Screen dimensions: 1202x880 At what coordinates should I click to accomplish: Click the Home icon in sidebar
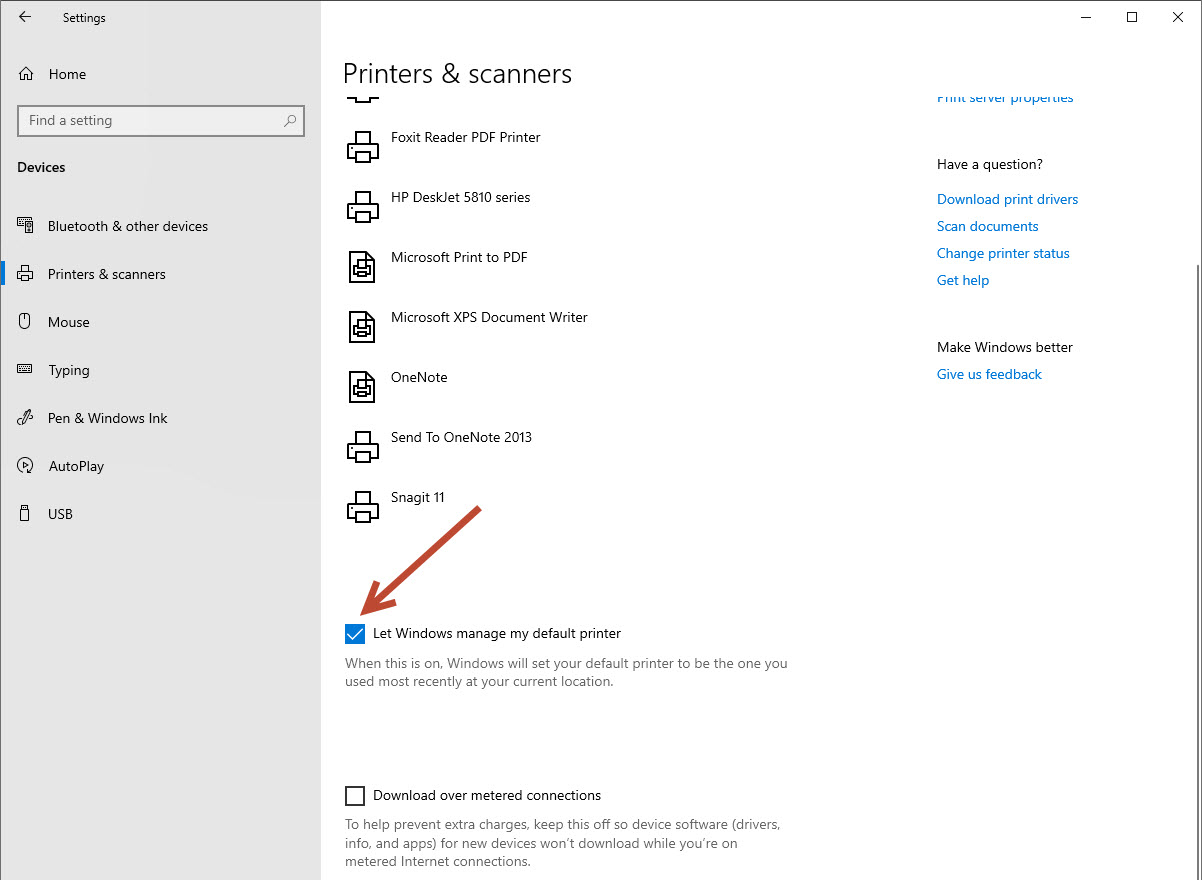pyautogui.click(x=26, y=74)
